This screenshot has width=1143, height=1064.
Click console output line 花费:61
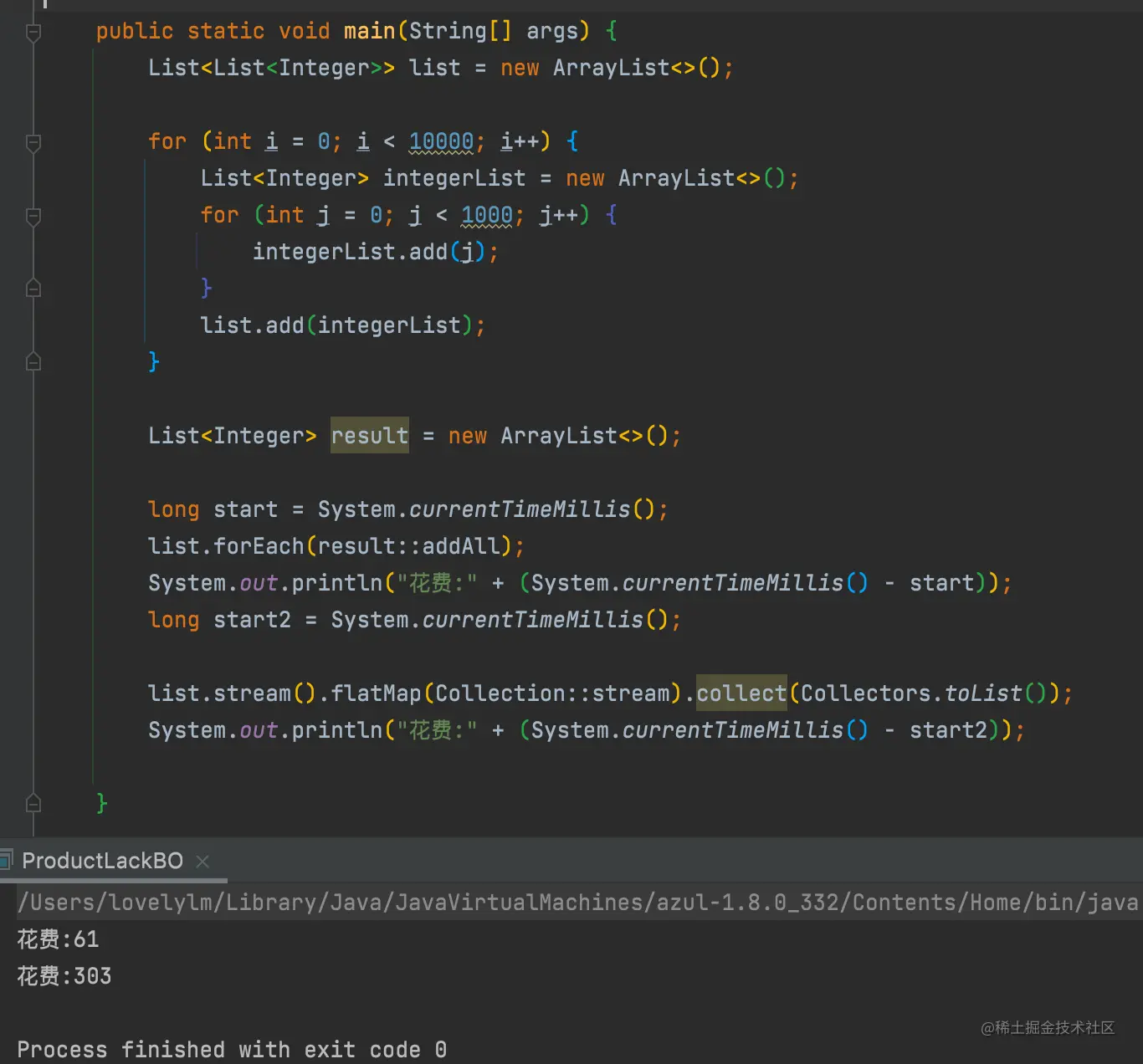click(58, 939)
